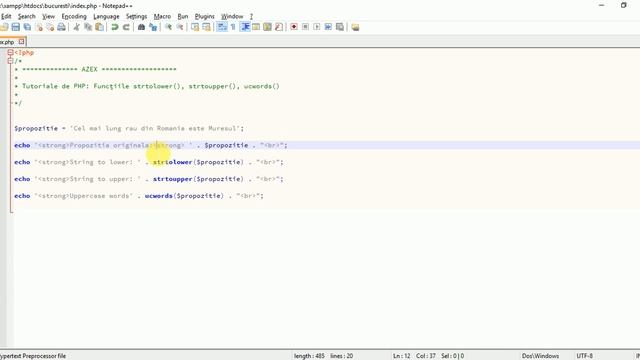This screenshot has height=360, width=640.
Task: Click the Zoom Out icon
Action: click(180, 27)
